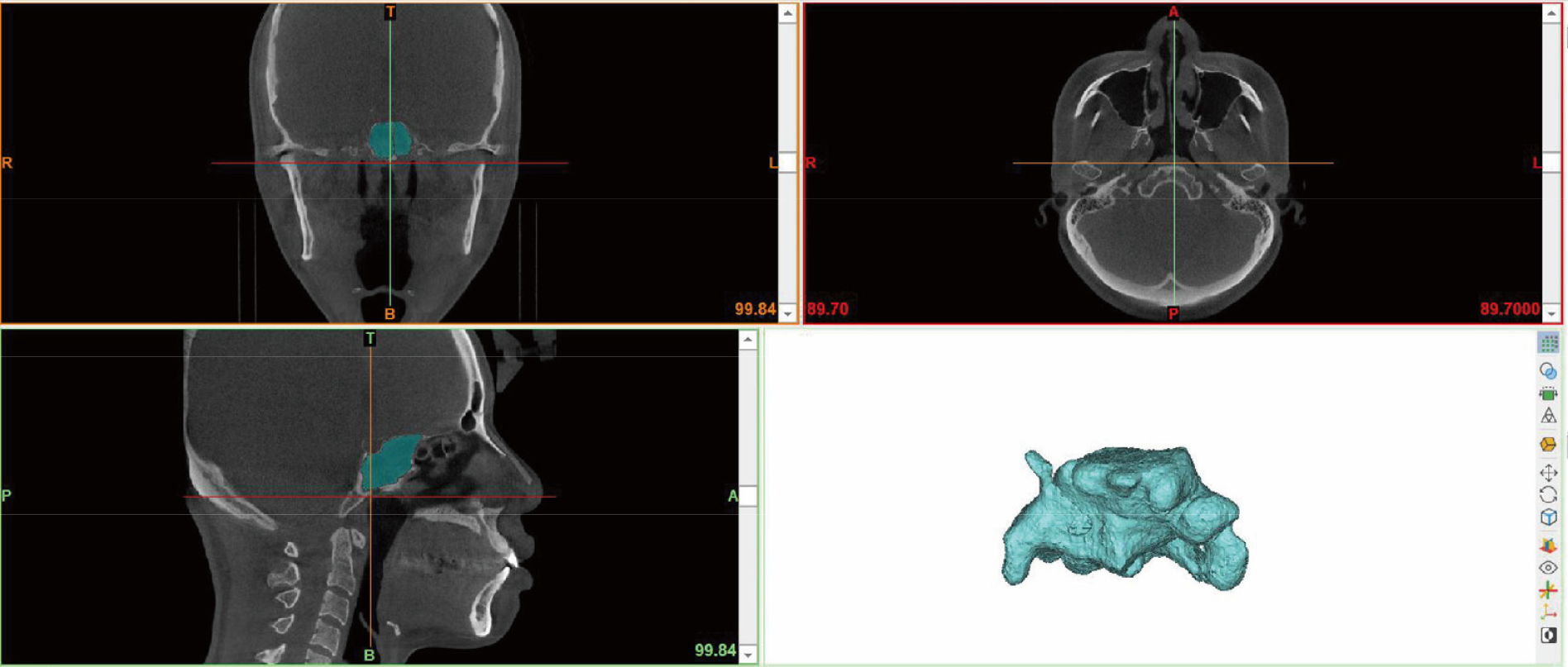Switch 3D background with black-white contrast icon

pyautogui.click(x=1548, y=635)
